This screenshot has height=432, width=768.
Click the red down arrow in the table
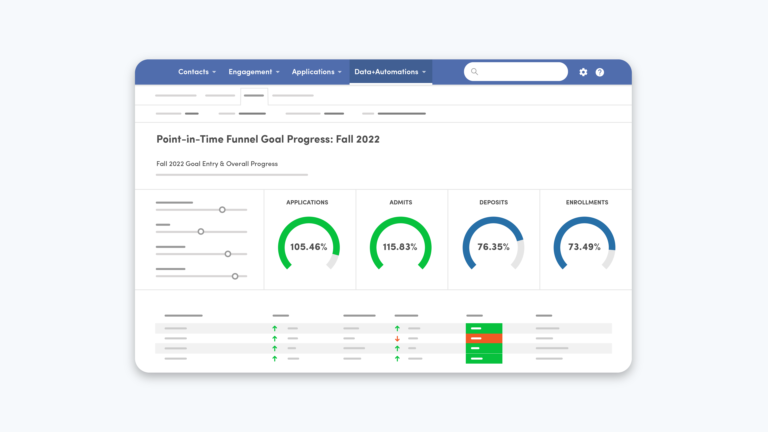pos(397,338)
